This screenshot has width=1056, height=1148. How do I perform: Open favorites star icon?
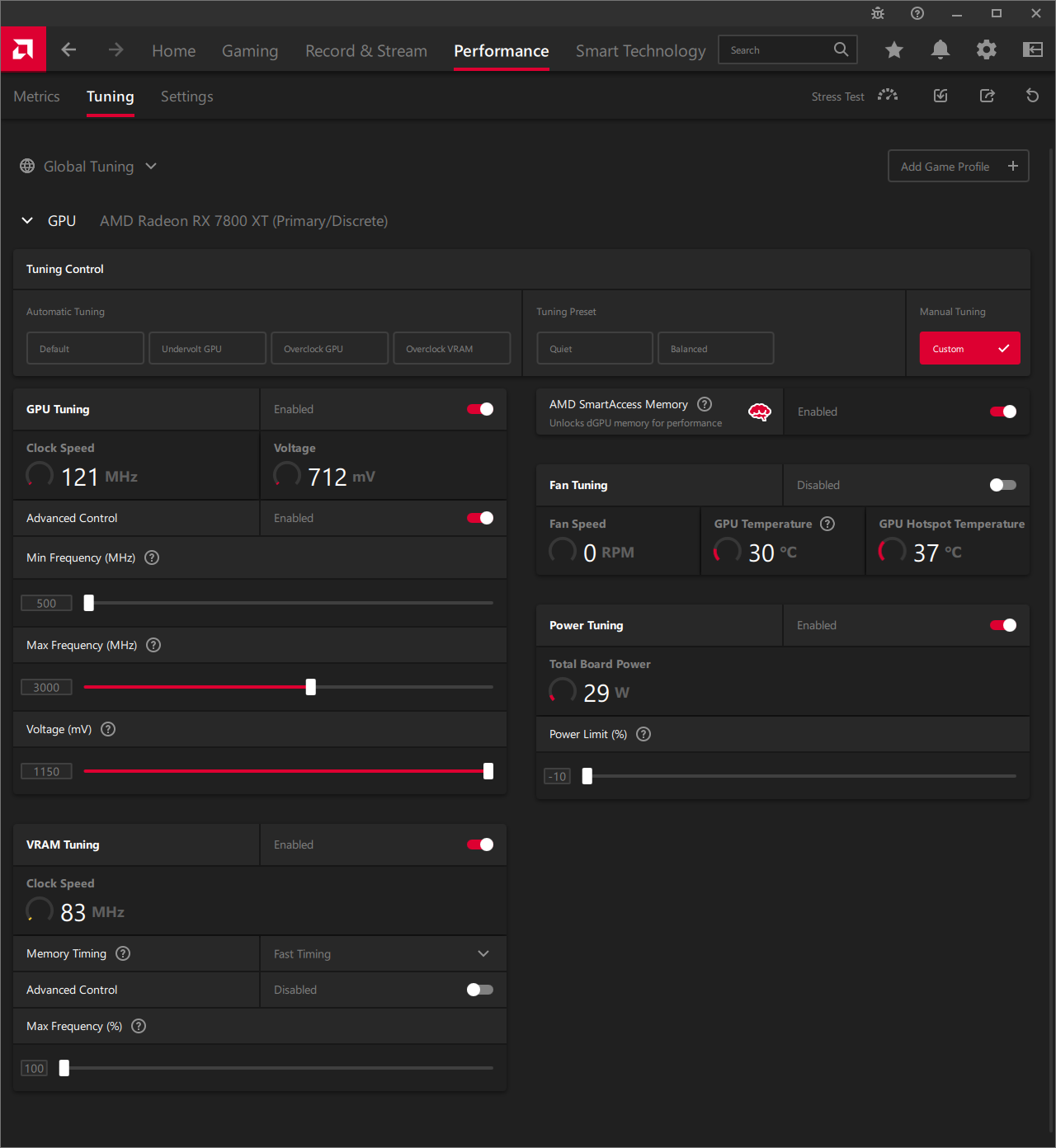pyautogui.click(x=893, y=50)
